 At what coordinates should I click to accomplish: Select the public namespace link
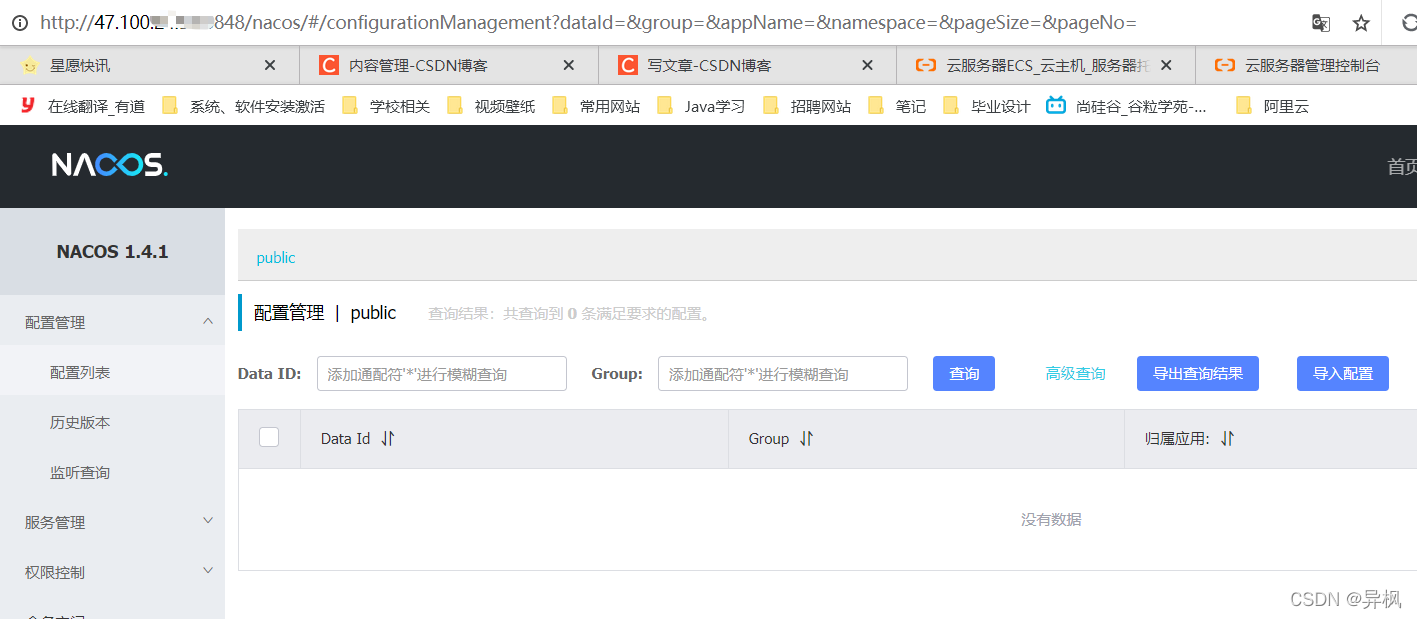[x=276, y=257]
